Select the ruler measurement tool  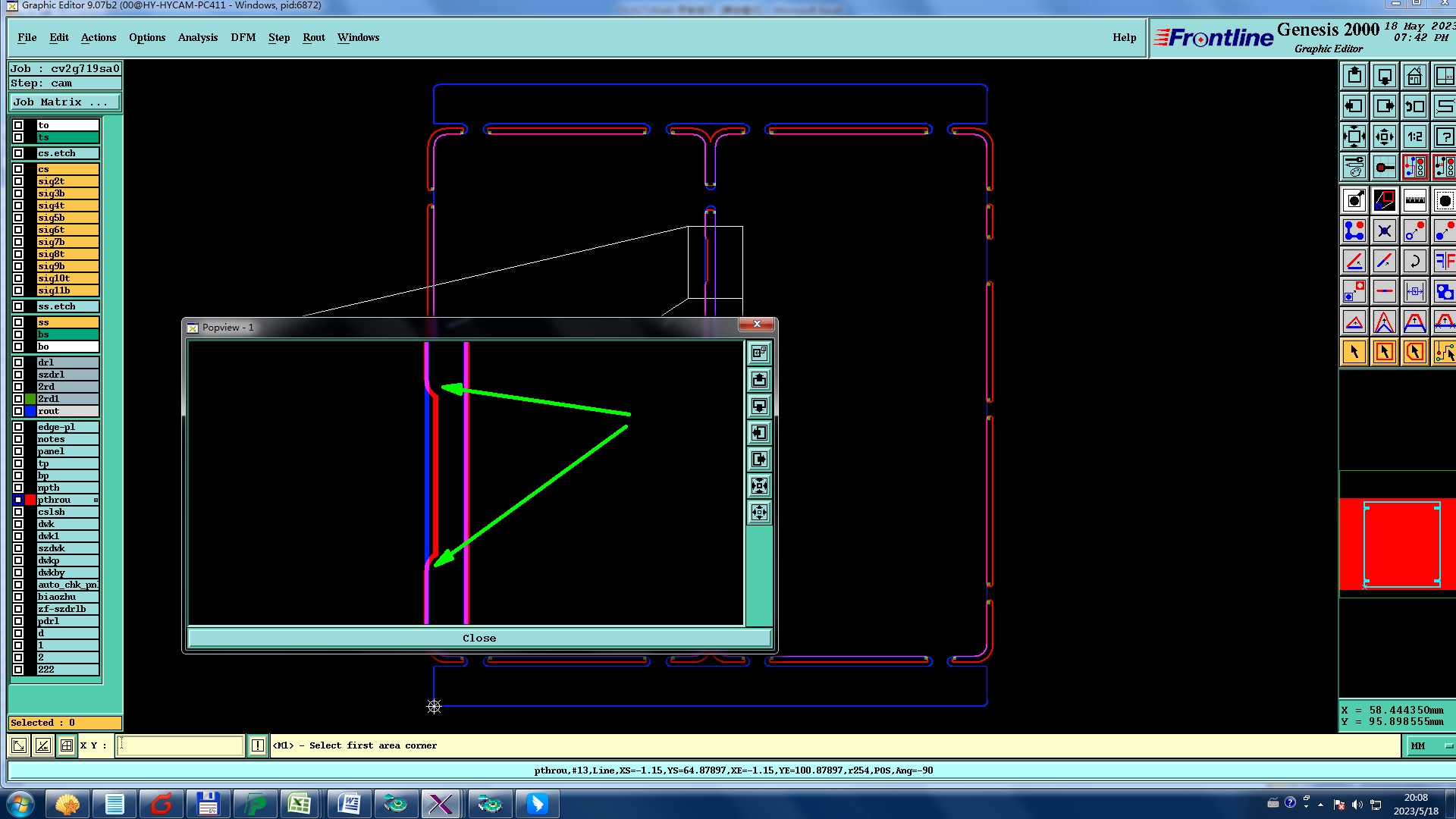click(1414, 201)
